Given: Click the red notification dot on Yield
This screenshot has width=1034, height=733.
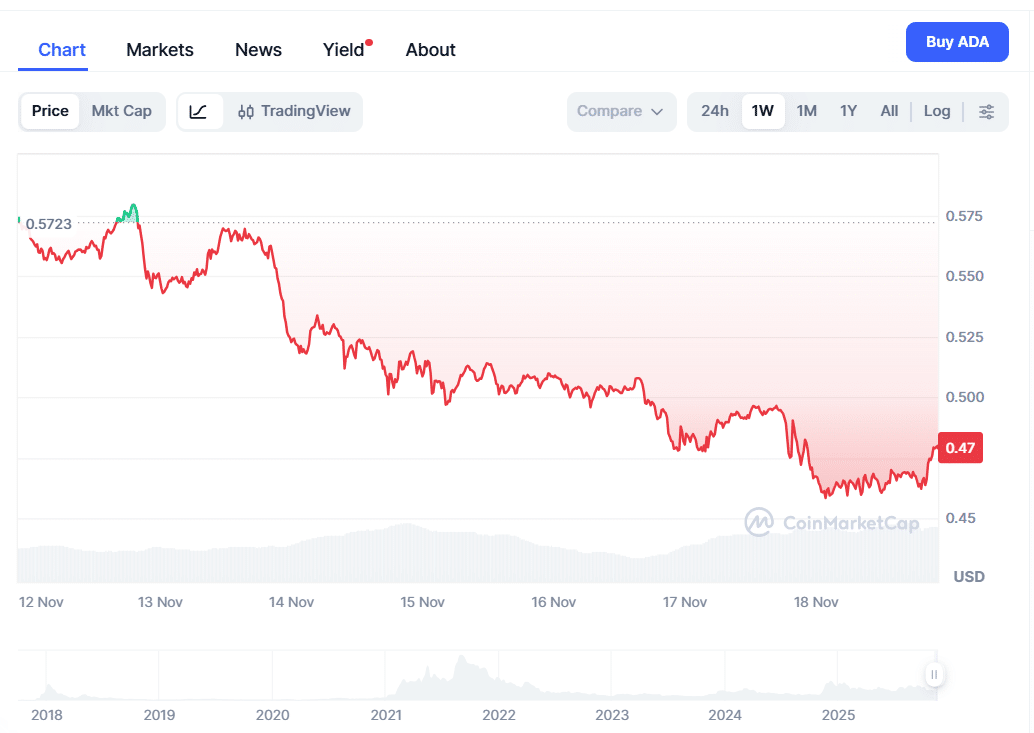Looking at the screenshot, I should coord(369,40).
